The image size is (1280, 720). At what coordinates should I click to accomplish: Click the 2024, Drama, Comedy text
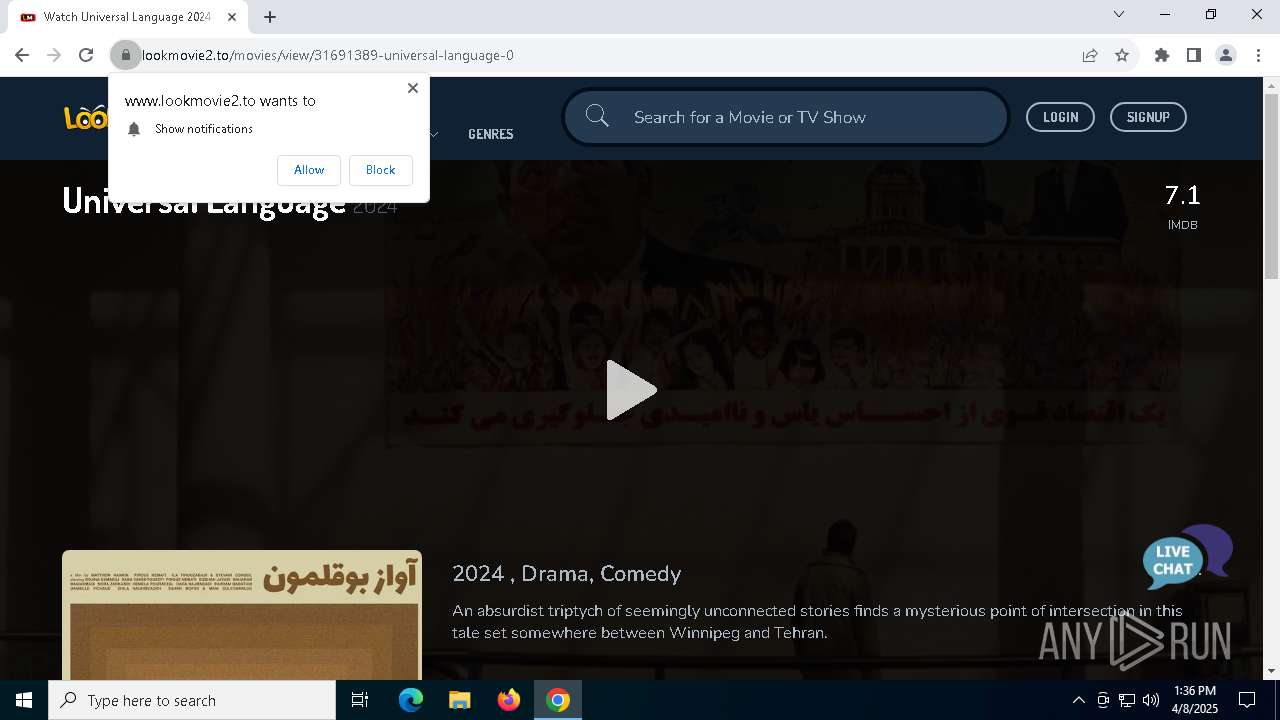(566, 574)
